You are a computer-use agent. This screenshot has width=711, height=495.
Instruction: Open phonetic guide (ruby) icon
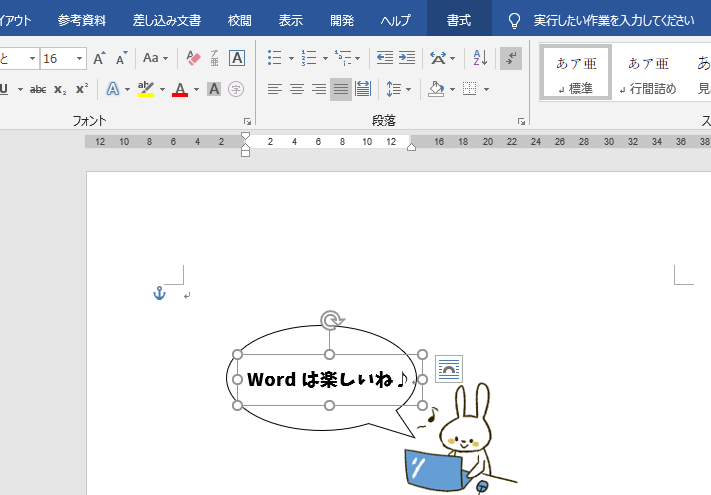click(x=214, y=58)
